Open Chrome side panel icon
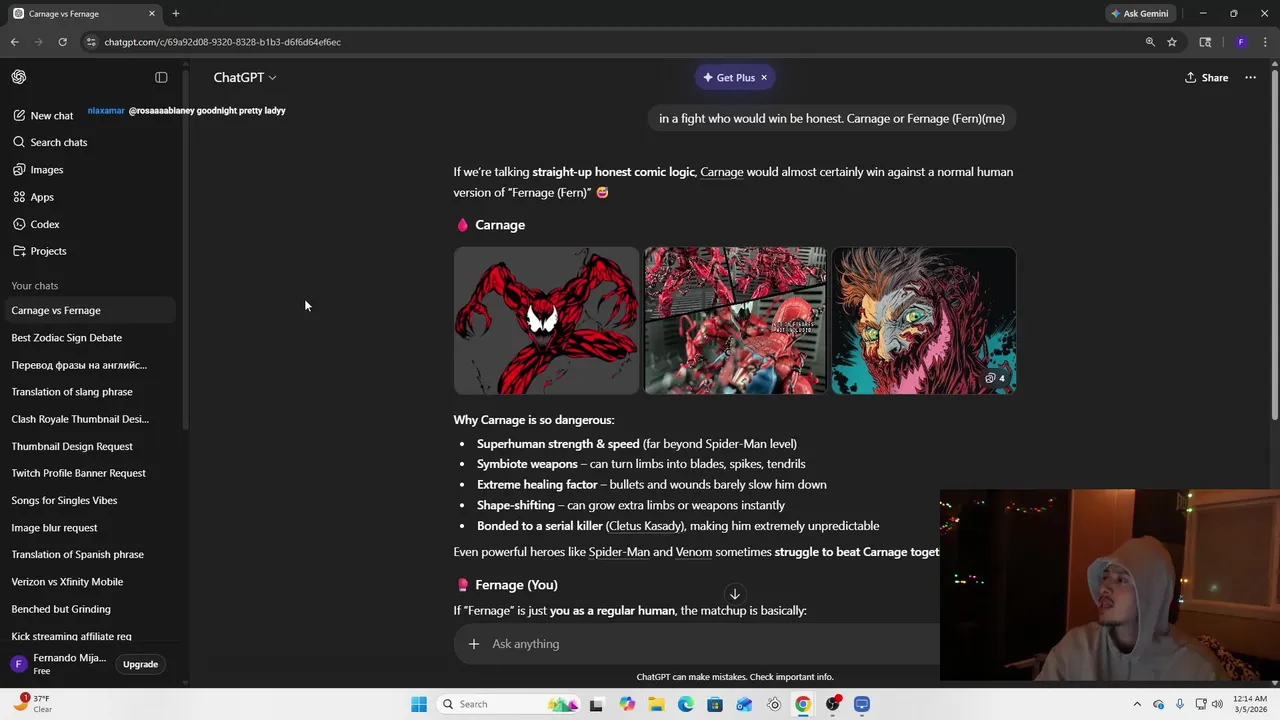1280x720 pixels. pos(1205,42)
